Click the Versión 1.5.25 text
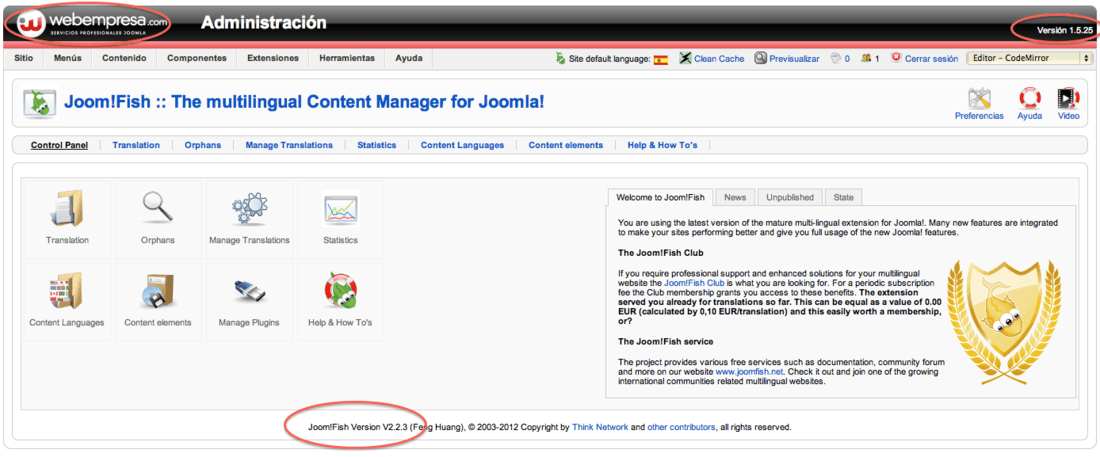 click(x=1065, y=31)
